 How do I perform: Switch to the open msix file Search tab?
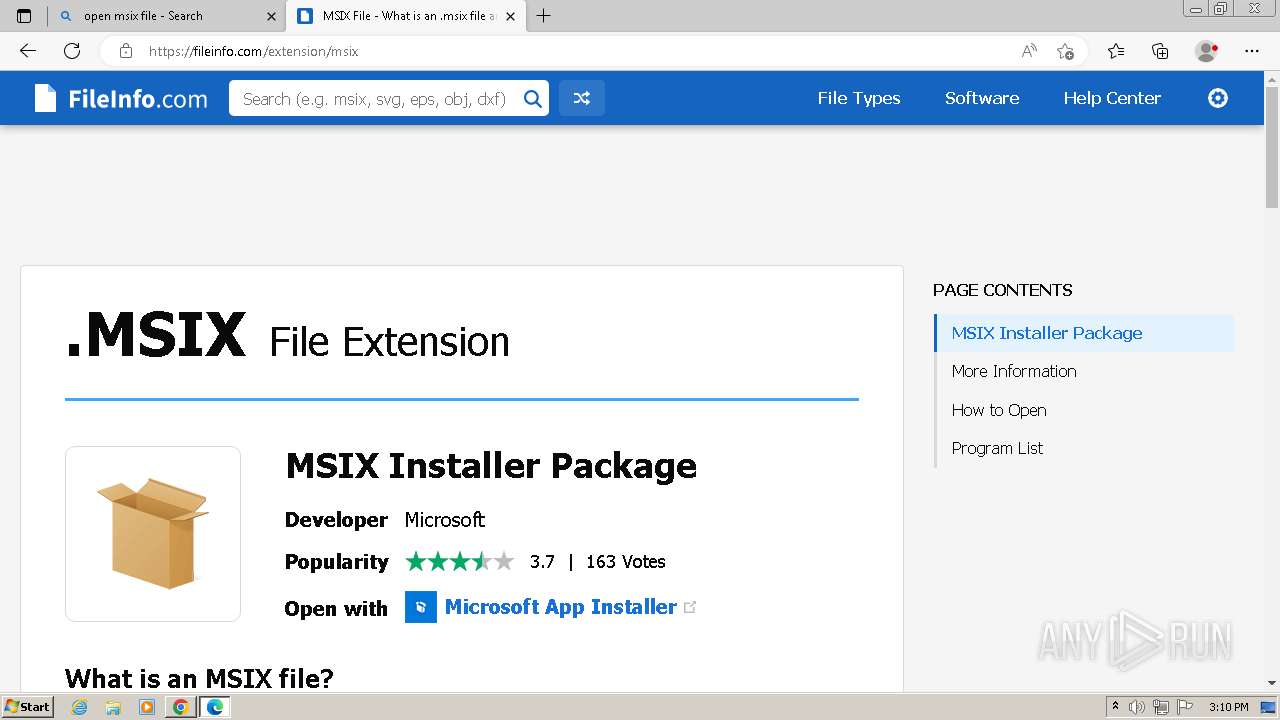(160, 16)
